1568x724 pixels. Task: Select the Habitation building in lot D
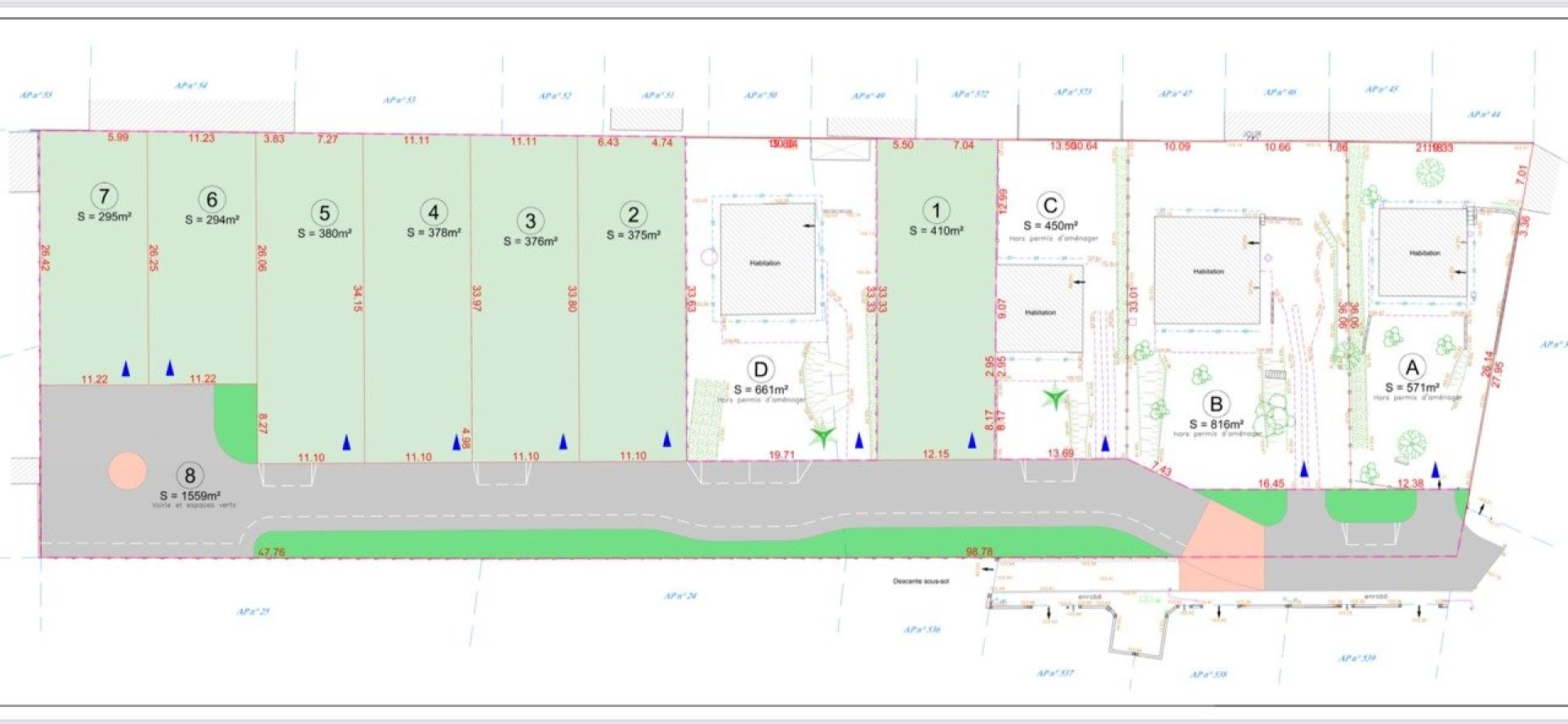767,261
